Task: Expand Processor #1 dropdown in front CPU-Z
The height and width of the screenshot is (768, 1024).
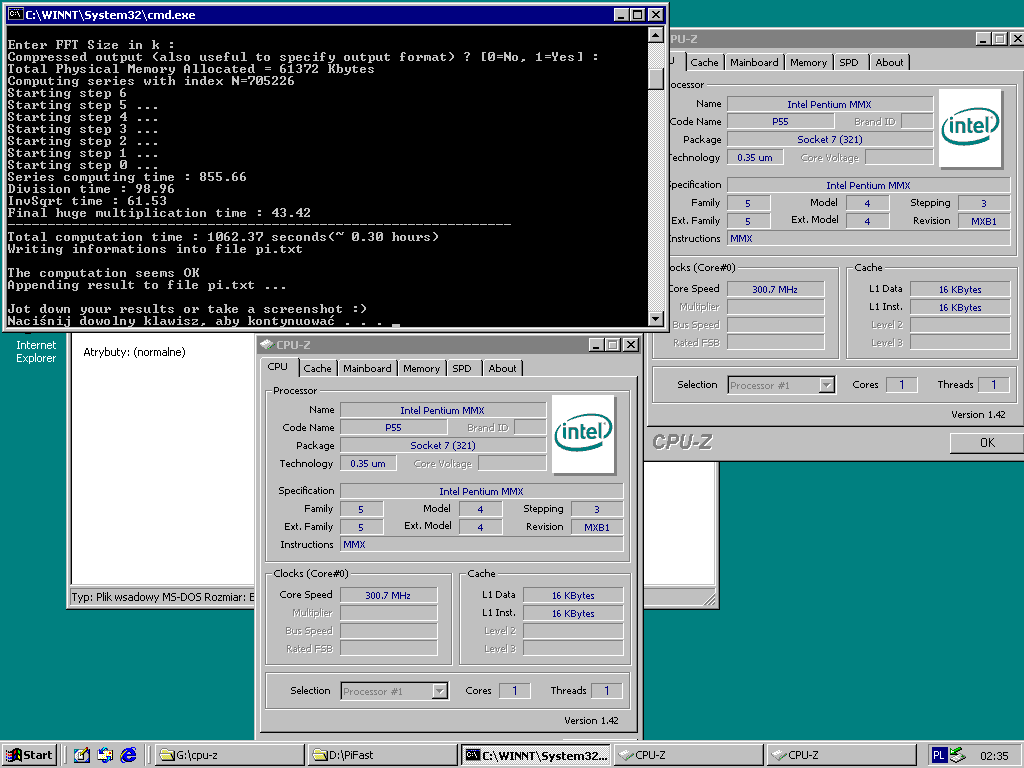Action: 440,691
